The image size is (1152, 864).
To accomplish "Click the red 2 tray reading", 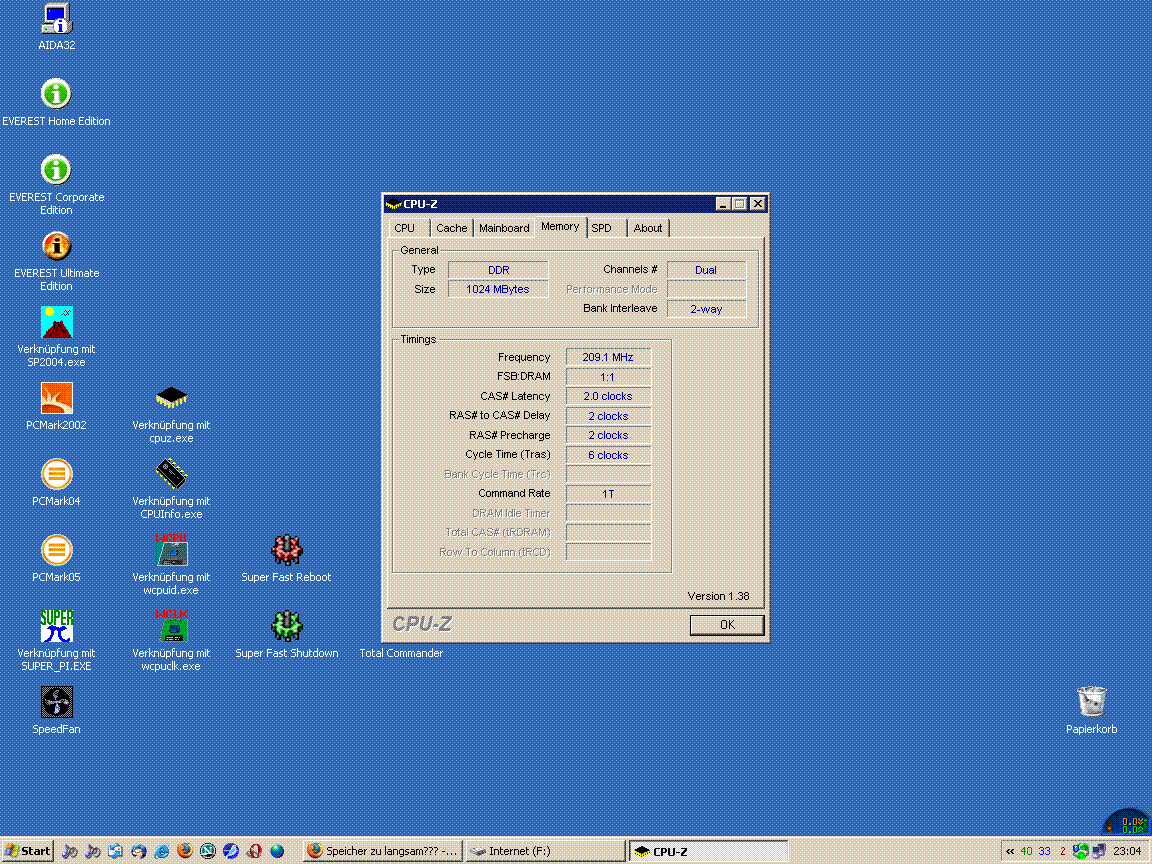I will (x=1062, y=851).
